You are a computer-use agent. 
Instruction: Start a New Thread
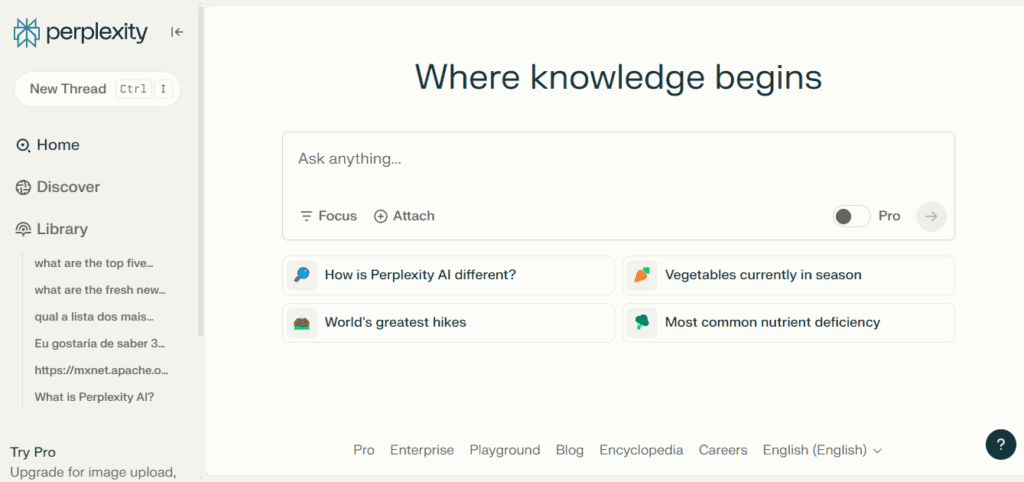point(97,89)
